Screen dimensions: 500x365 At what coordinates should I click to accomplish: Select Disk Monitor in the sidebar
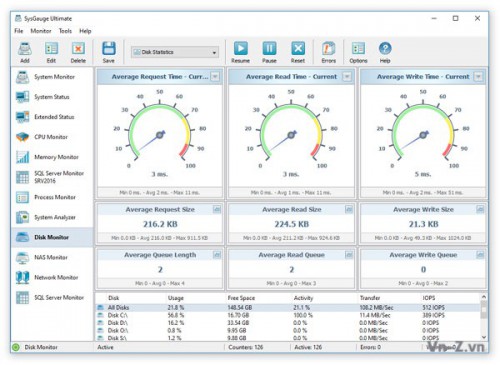point(52,237)
